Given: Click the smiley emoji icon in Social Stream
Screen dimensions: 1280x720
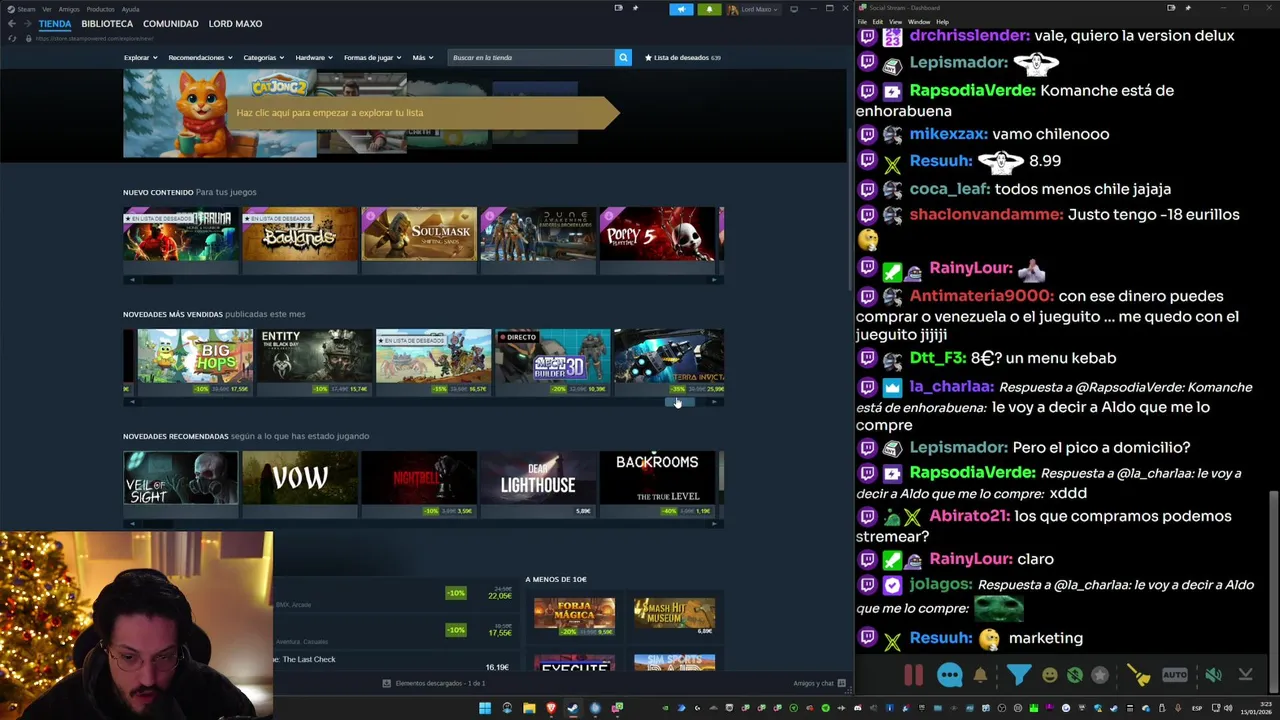Looking at the screenshot, I should click(1049, 675).
